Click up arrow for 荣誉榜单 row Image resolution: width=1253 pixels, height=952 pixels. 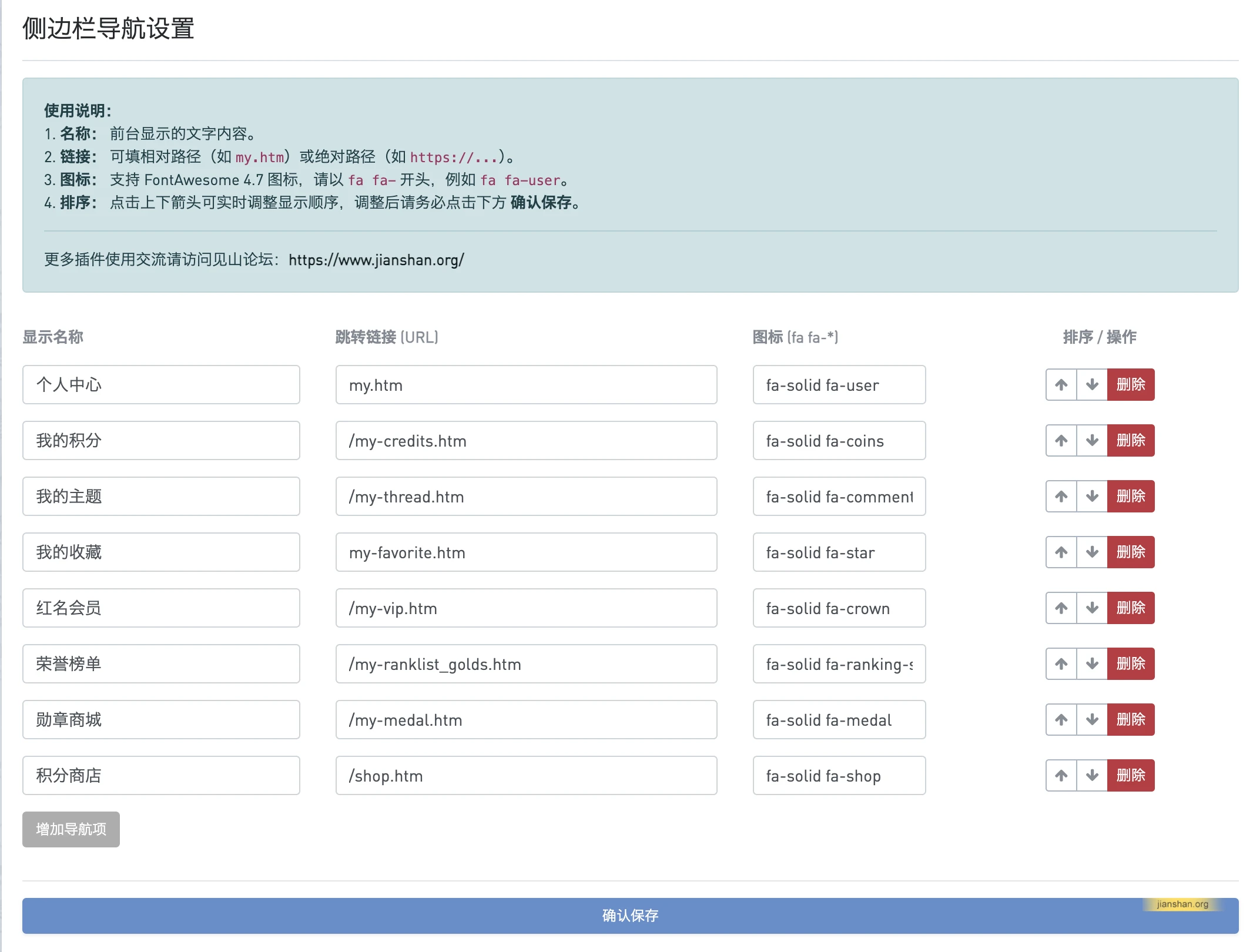pyautogui.click(x=1061, y=664)
